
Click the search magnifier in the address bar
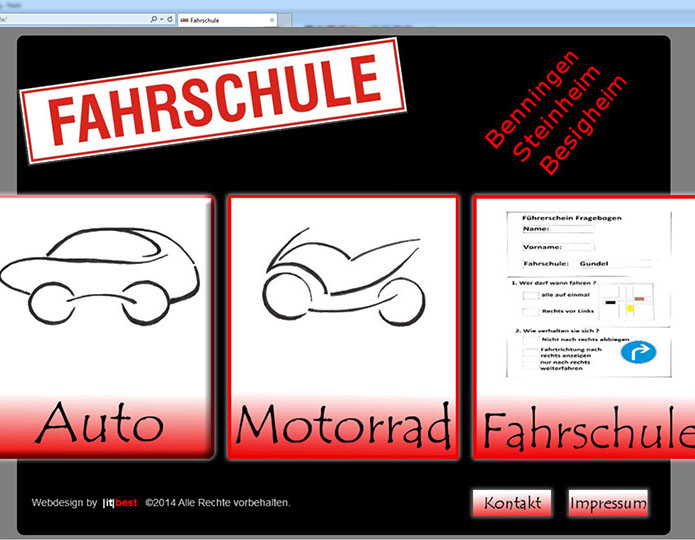[x=153, y=19]
